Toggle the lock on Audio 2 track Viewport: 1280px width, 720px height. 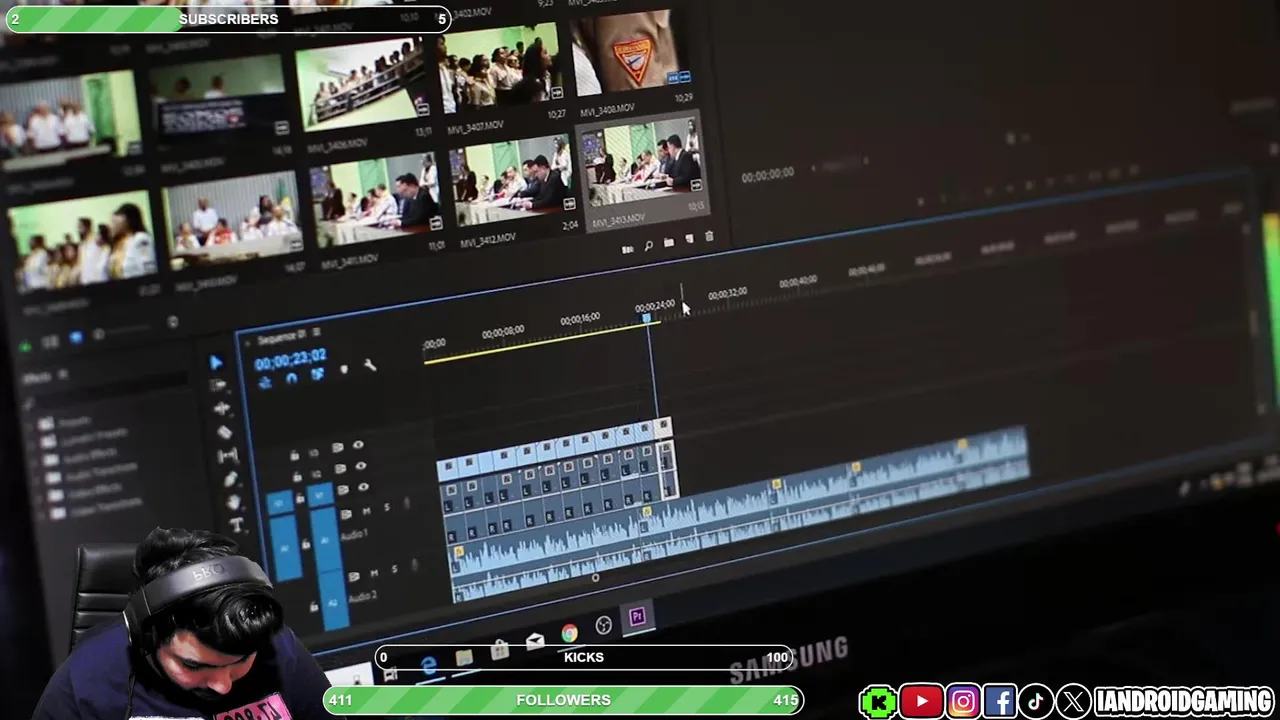coord(313,607)
